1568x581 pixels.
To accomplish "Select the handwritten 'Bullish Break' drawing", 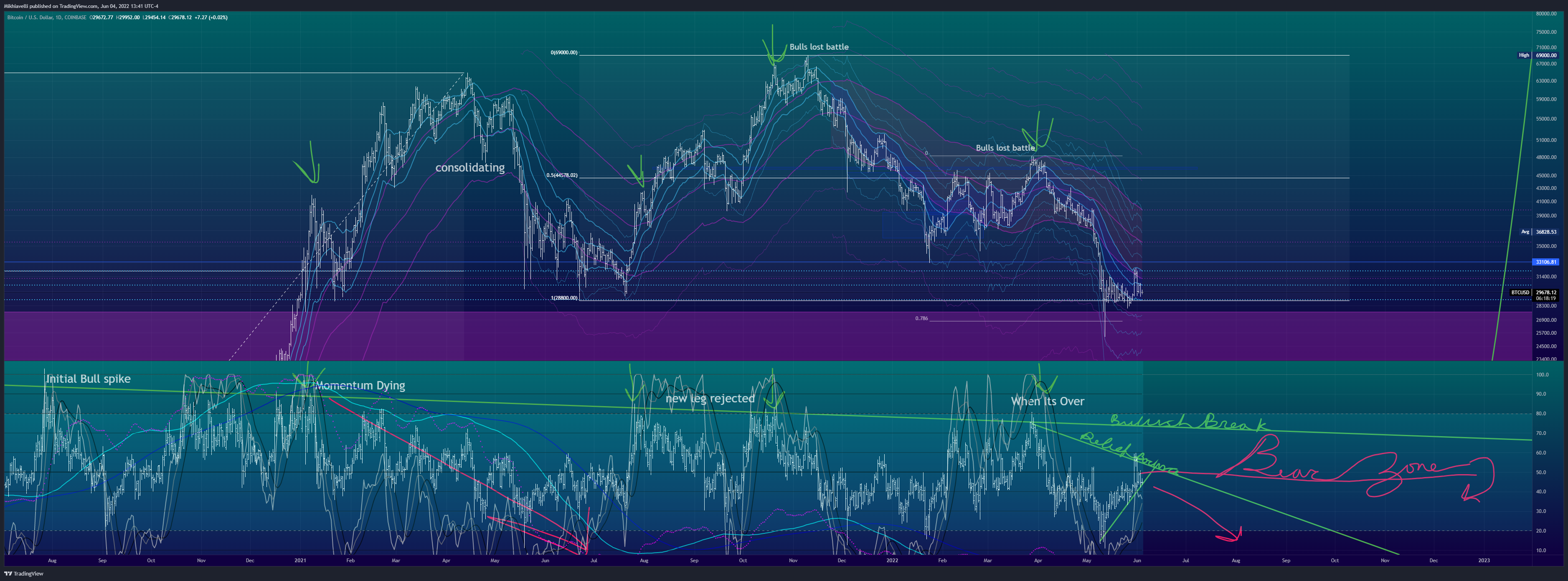I will [1190, 422].
